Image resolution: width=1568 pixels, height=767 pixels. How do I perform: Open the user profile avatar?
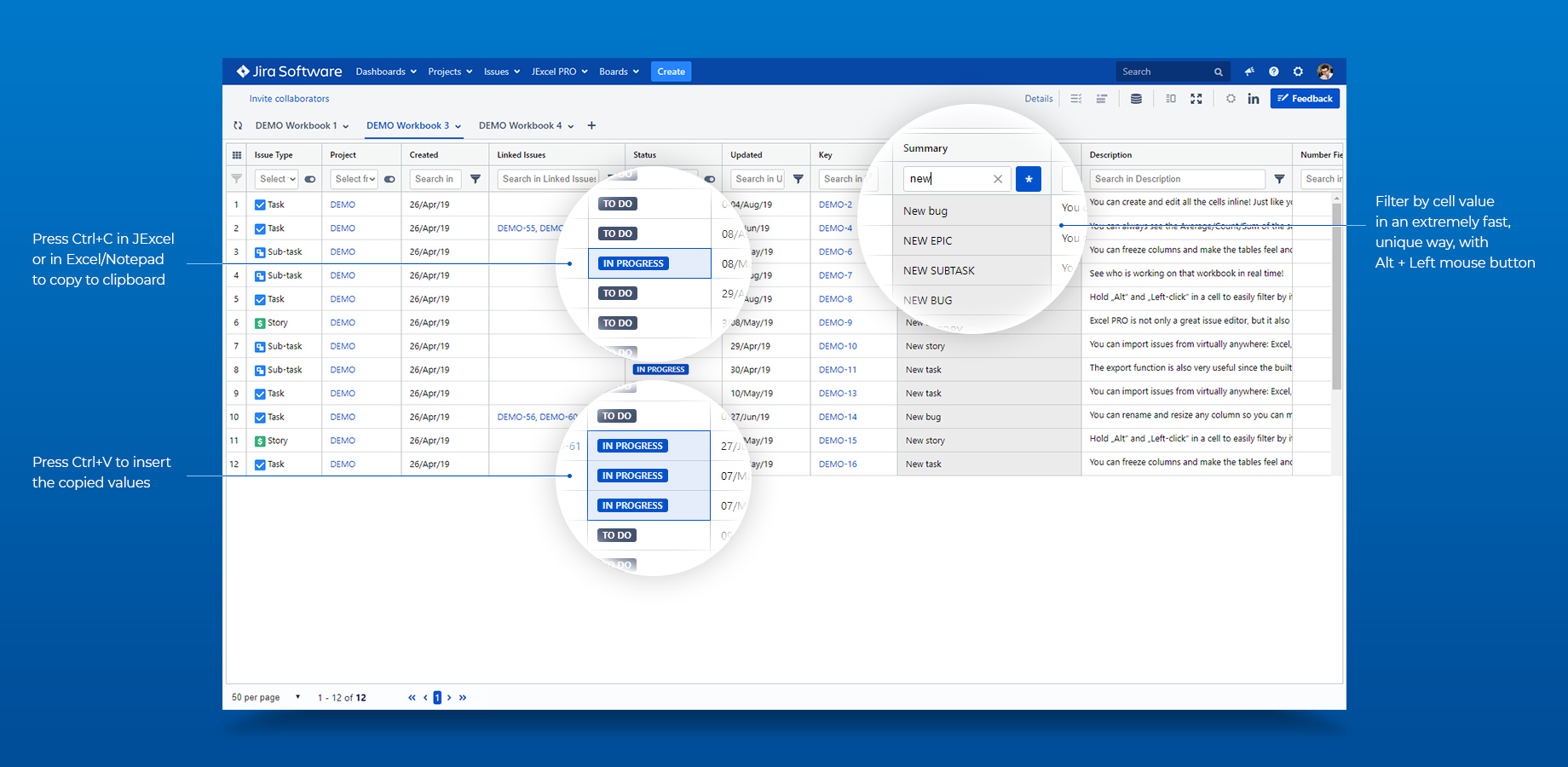point(1324,72)
